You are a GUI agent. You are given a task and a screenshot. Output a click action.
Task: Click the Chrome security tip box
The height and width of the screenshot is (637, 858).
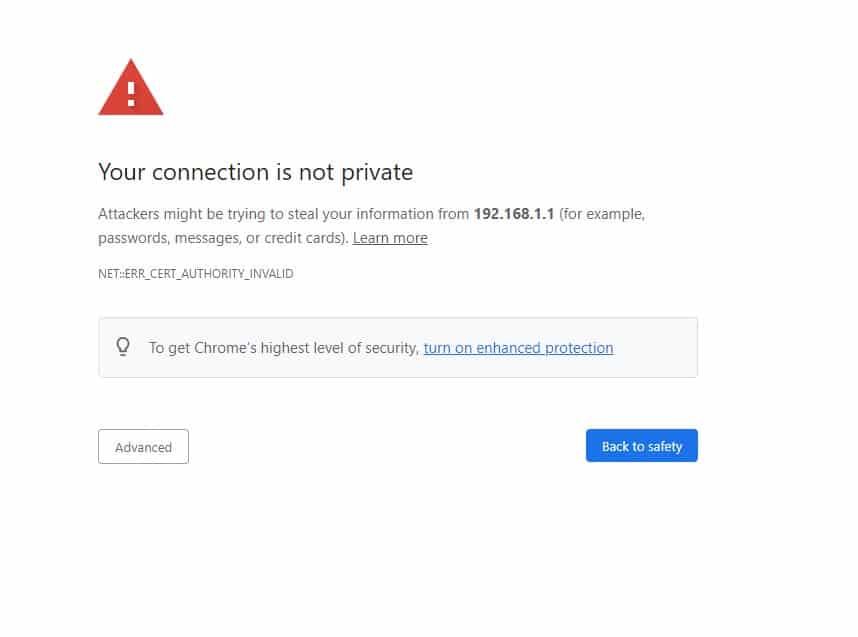pyautogui.click(x=650, y=348)
